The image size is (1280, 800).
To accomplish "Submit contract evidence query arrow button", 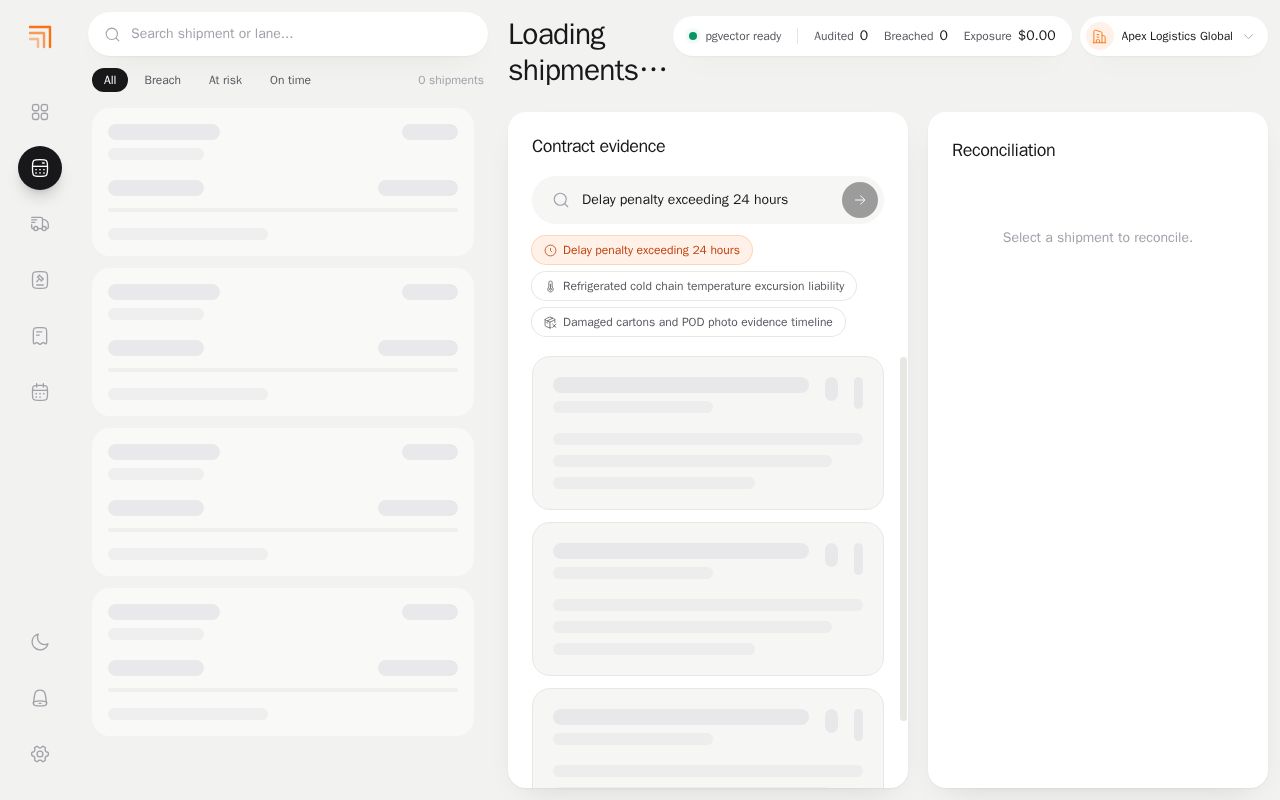I will pos(860,200).
